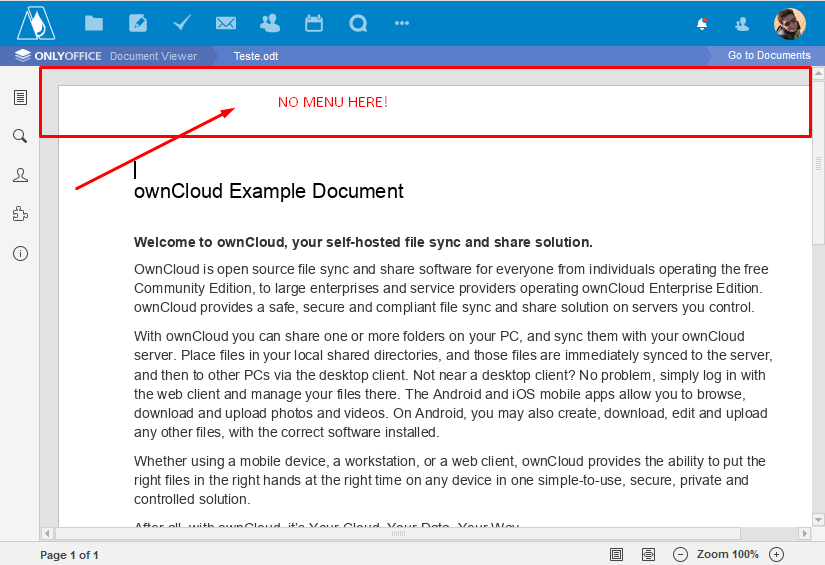The height and width of the screenshot is (565, 825).
Task: Click the Teste.odt file name
Action: tap(256, 56)
